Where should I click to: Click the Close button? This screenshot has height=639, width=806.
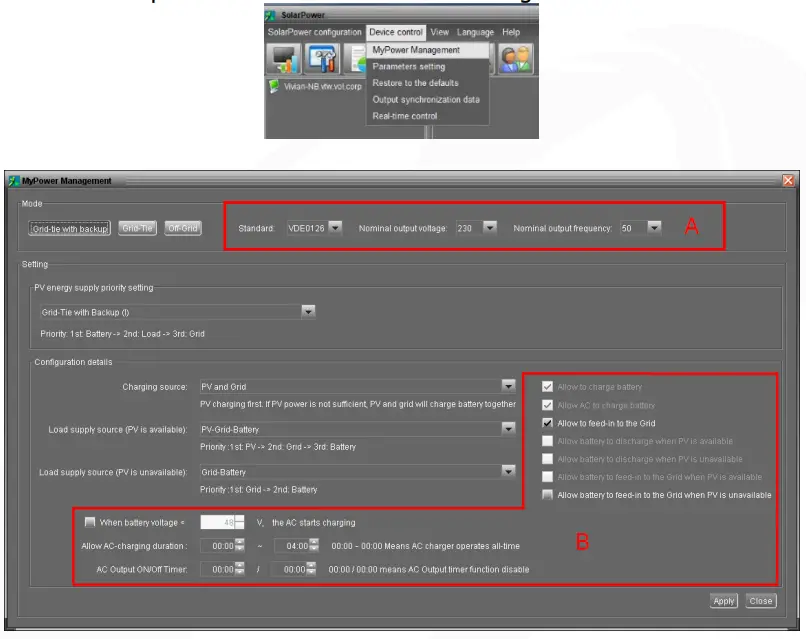(x=761, y=601)
